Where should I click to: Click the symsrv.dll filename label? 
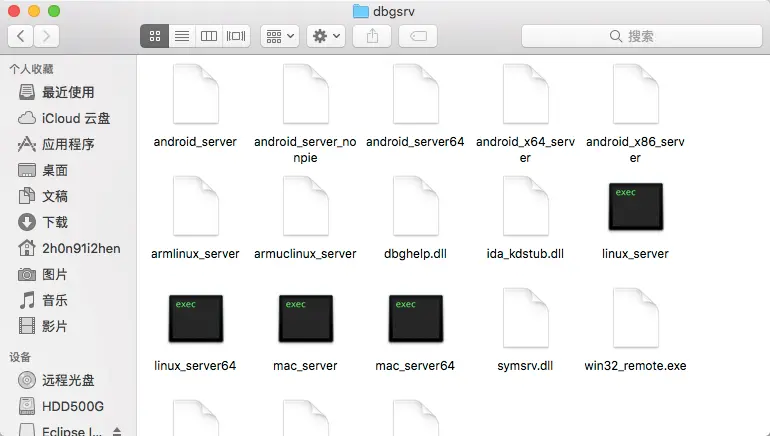[525, 366]
